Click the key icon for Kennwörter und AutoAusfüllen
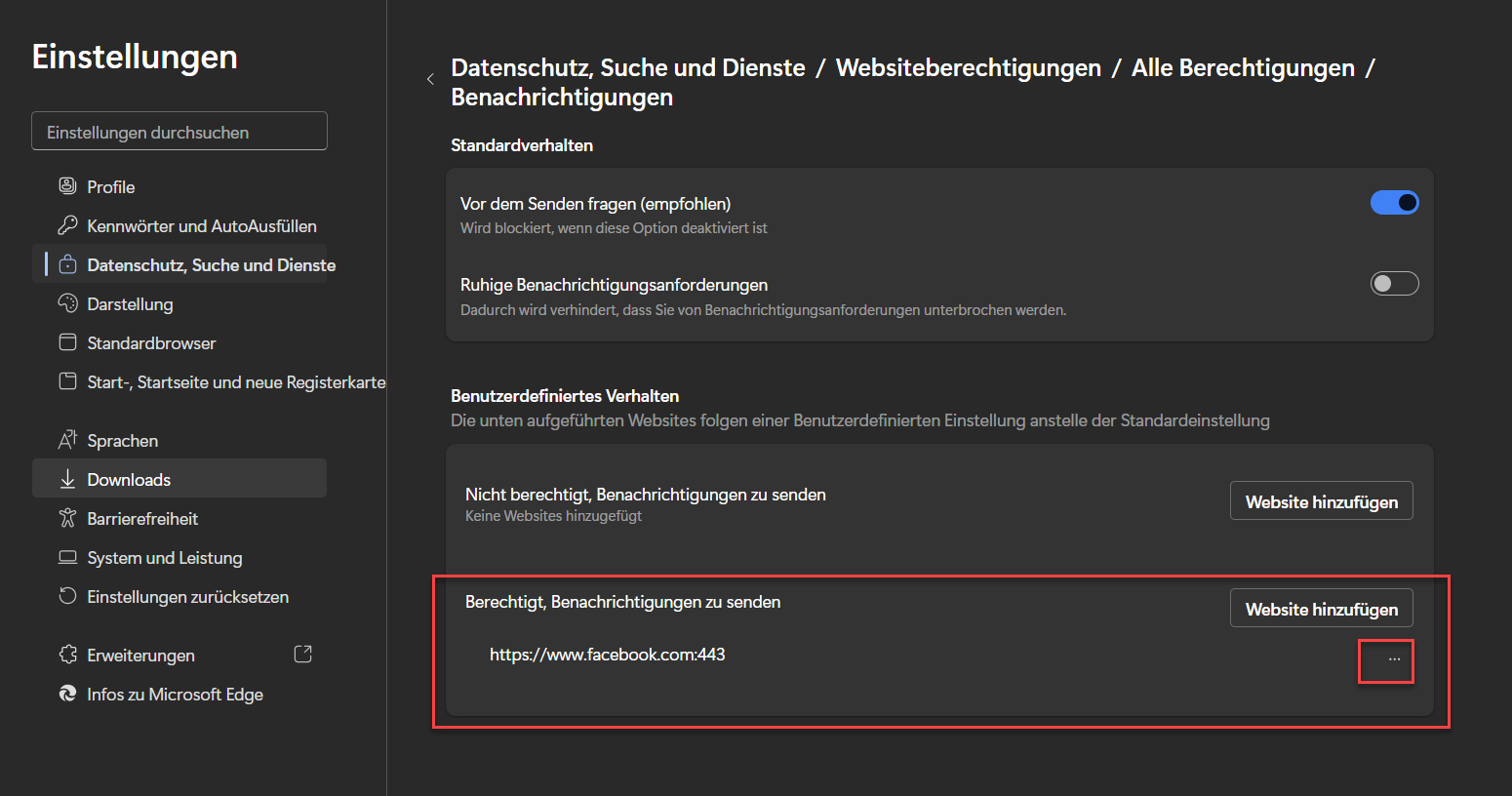 click(67, 225)
